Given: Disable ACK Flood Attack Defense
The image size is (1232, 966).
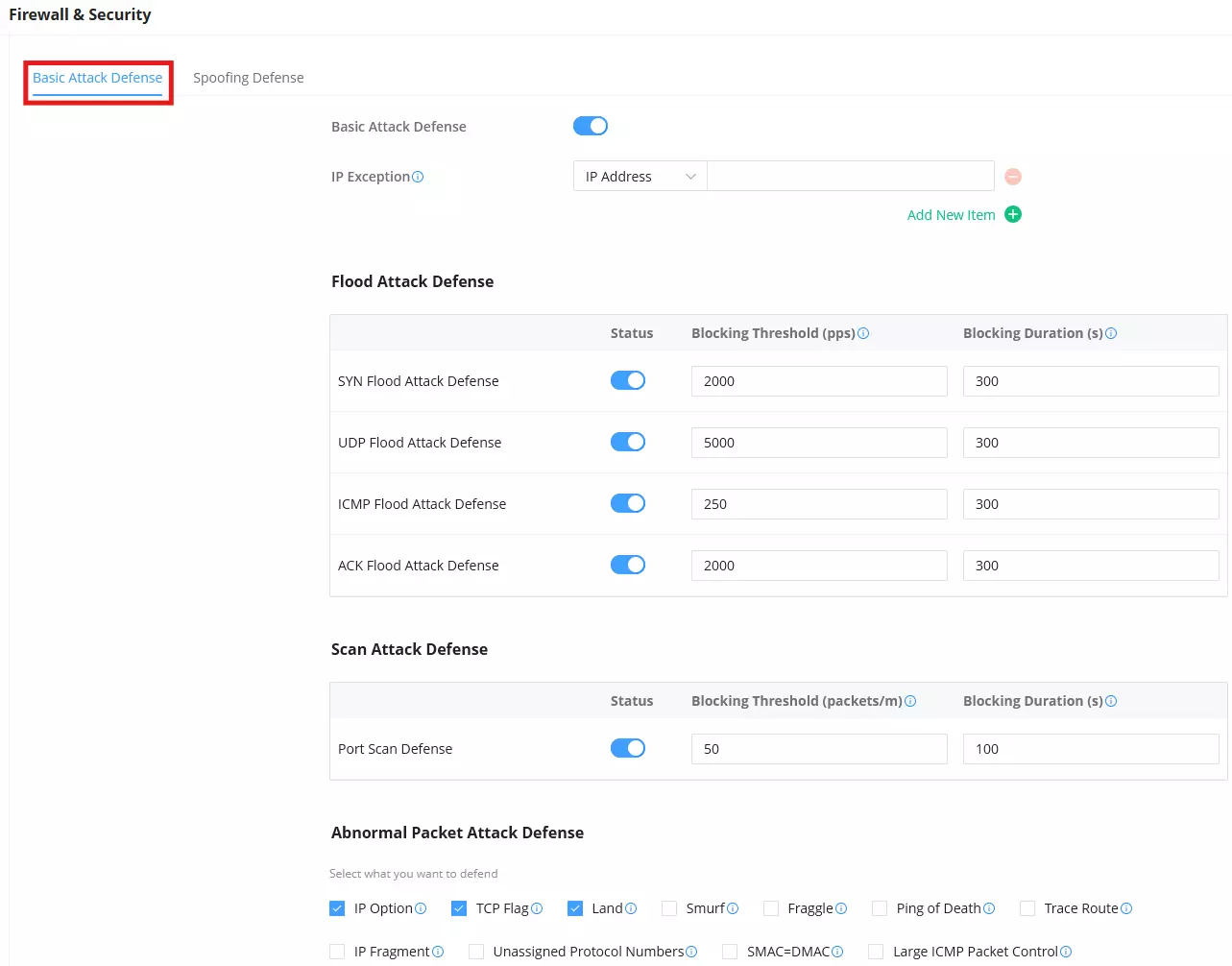Looking at the screenshot, I should 628,565.
